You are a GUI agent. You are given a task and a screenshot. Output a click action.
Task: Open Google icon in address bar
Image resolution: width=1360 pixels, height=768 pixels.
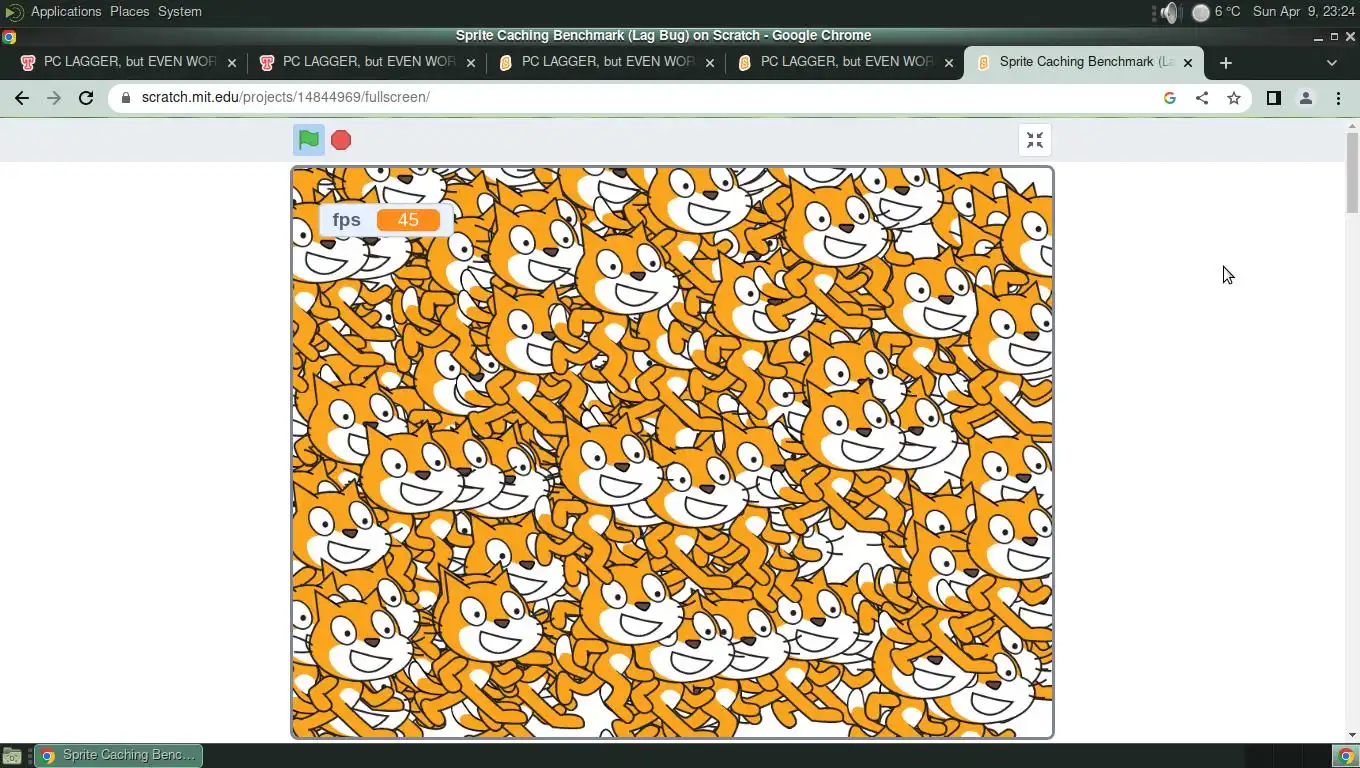(1170, 98)
